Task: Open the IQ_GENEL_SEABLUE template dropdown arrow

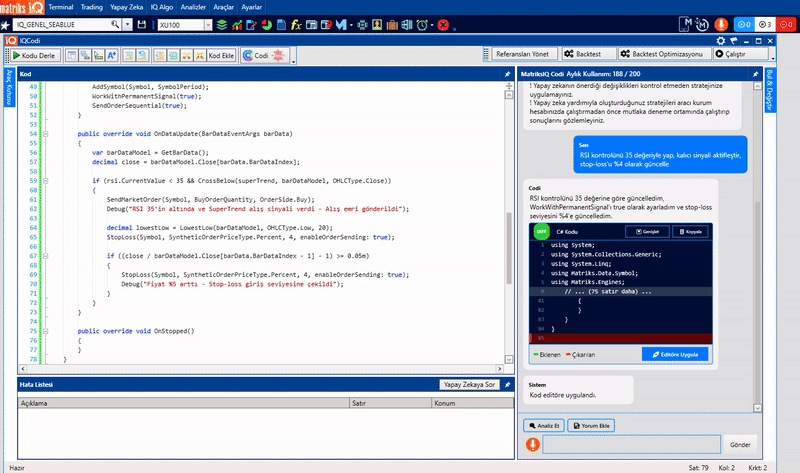Action: tap(128, 24)
